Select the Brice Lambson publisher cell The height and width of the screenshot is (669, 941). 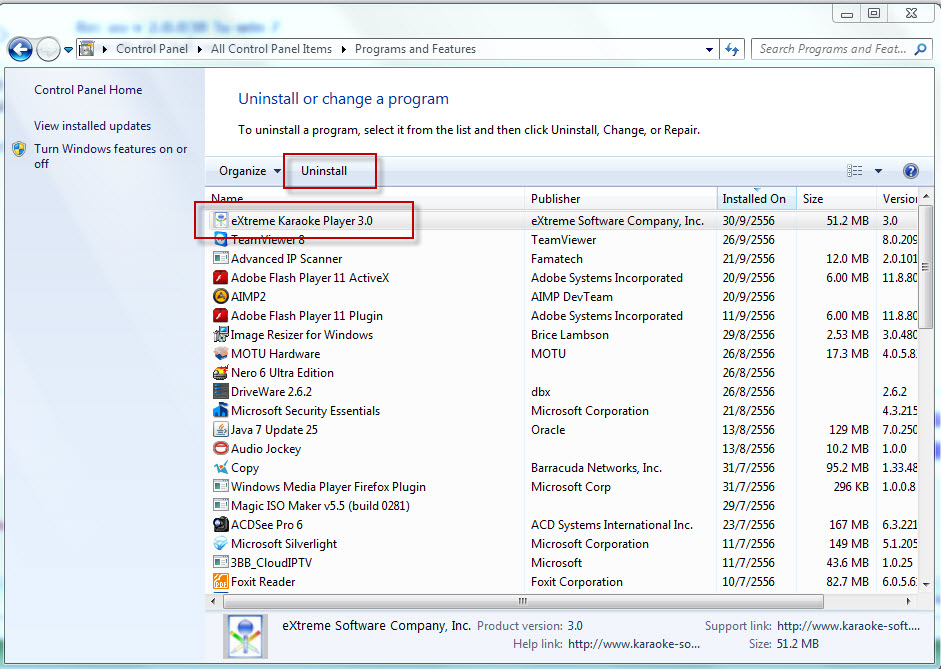pos(570,335)
